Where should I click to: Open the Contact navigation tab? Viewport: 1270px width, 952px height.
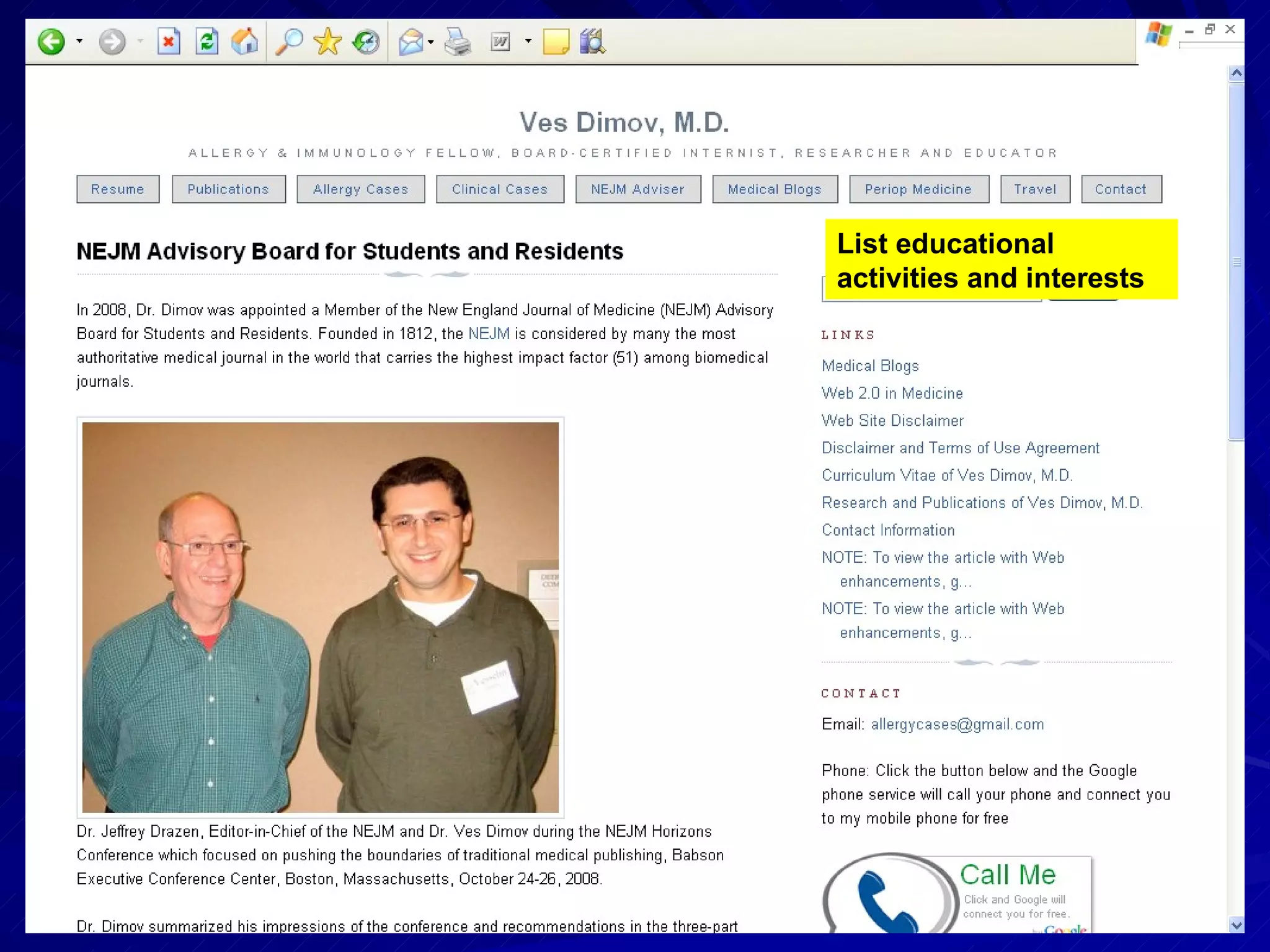[x=1121, y=189]
